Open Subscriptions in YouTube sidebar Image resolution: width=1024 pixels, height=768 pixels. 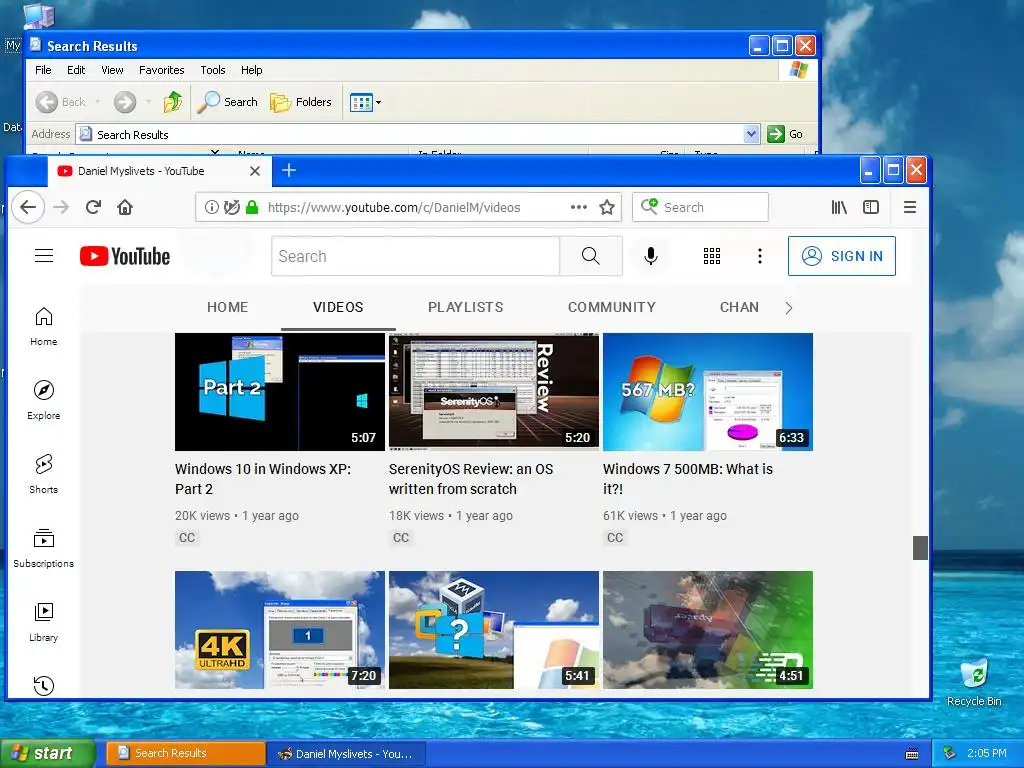click(44, 548)
